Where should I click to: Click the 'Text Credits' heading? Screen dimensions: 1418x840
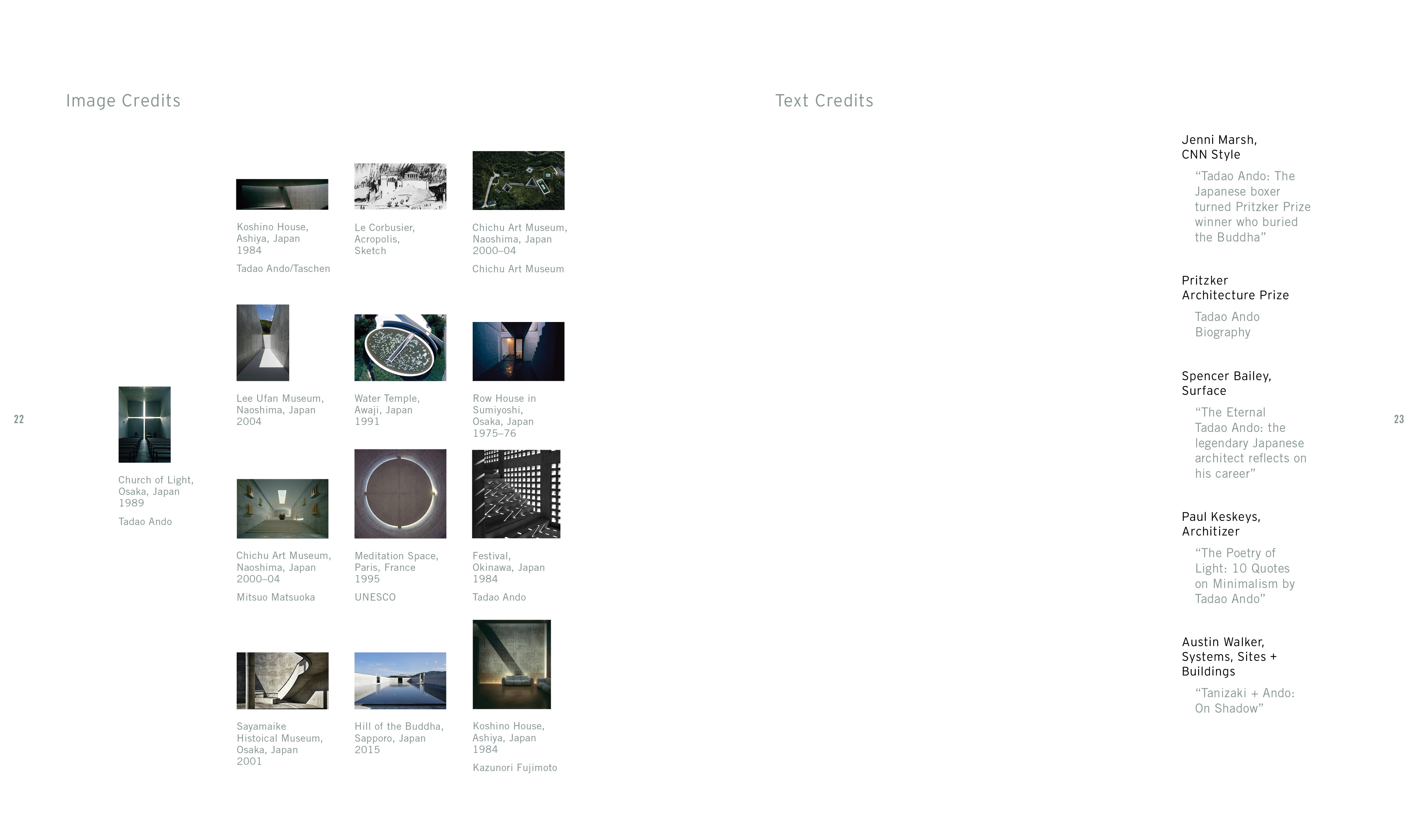click(x=824, y=101)
